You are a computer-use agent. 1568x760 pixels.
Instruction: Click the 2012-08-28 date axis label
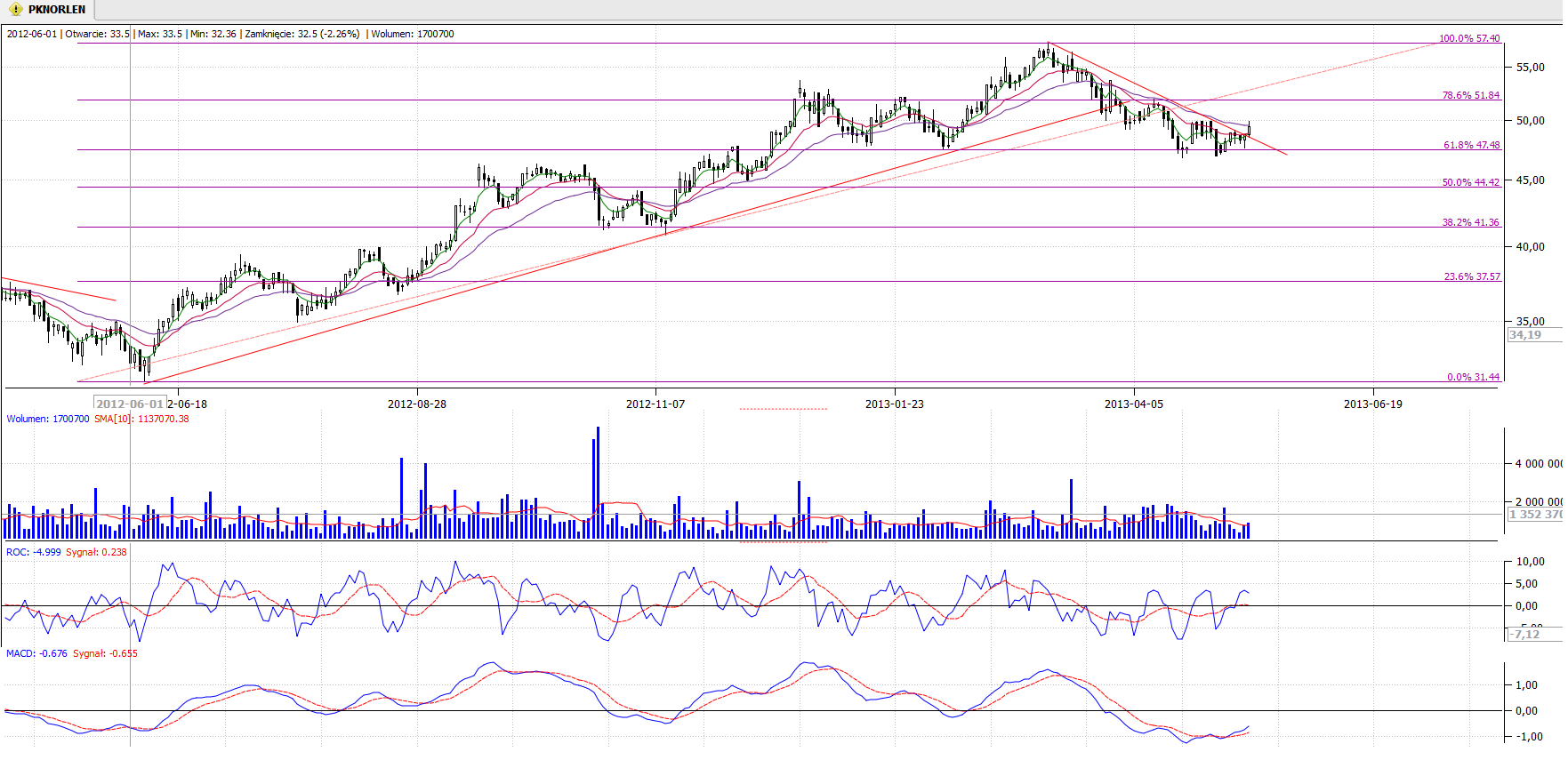click(x=417, y=404)
